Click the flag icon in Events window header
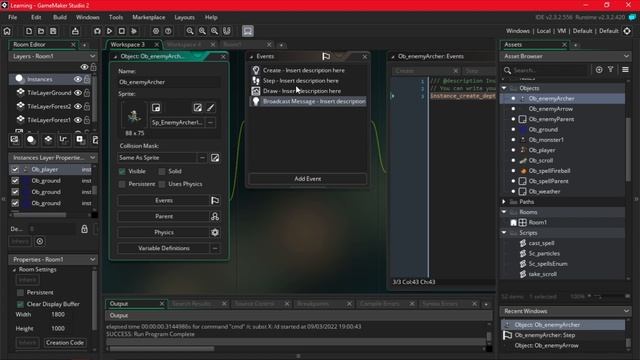Screen dimensions: 640x360 coord(326,56)
